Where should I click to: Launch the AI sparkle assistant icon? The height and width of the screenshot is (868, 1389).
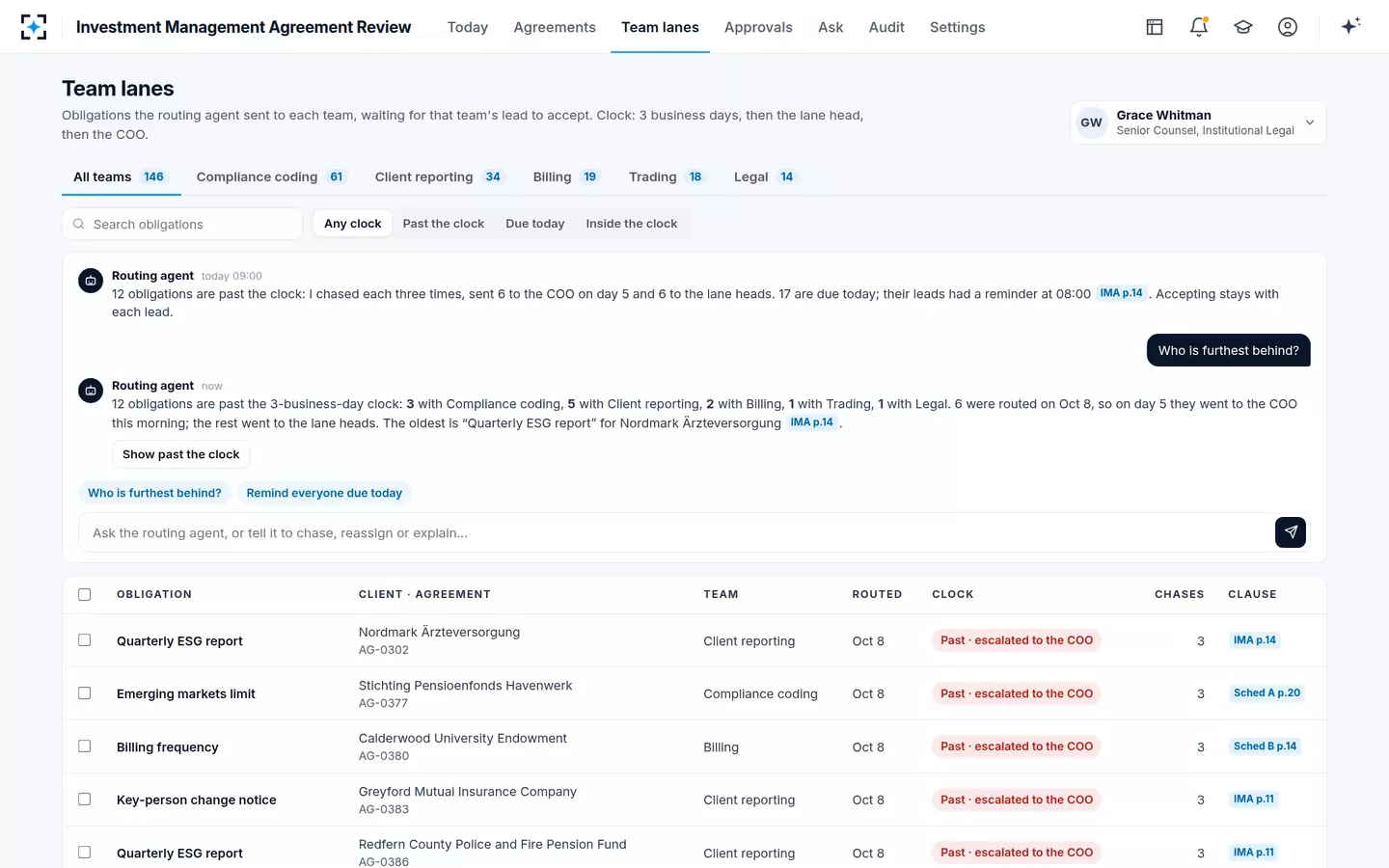[x=1350, y=26]
